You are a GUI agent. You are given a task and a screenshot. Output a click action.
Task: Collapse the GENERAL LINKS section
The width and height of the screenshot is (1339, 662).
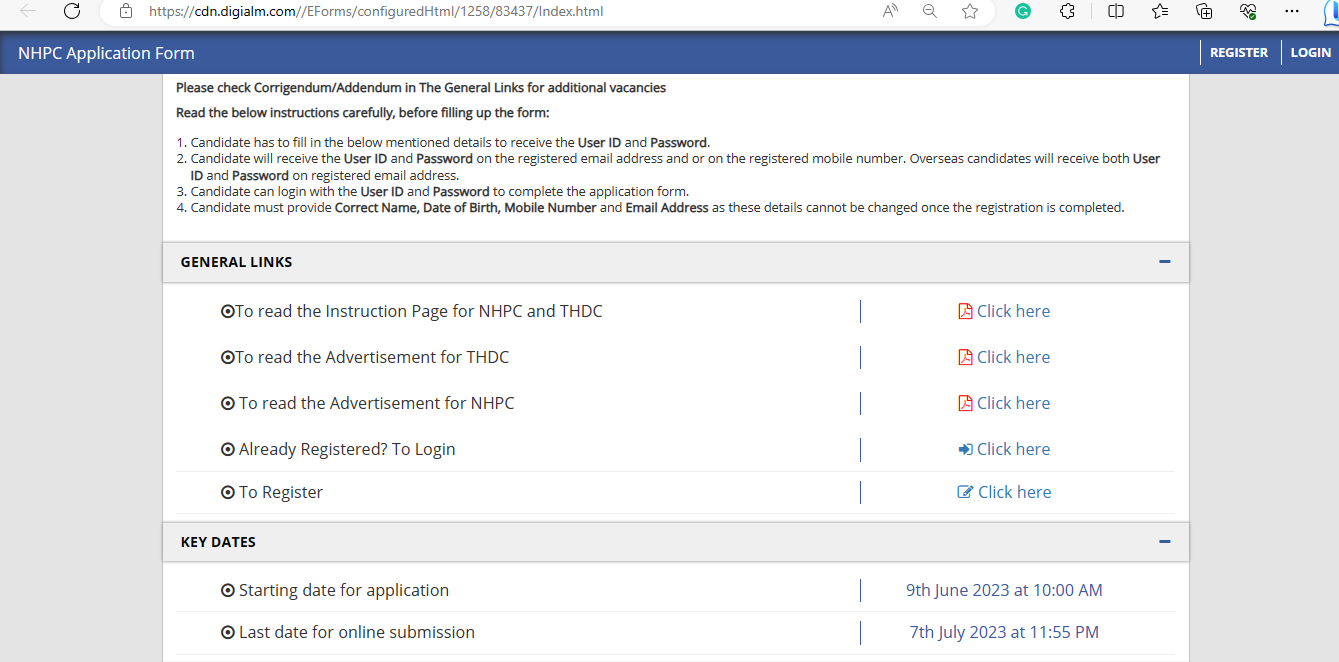click(1164, 262)
